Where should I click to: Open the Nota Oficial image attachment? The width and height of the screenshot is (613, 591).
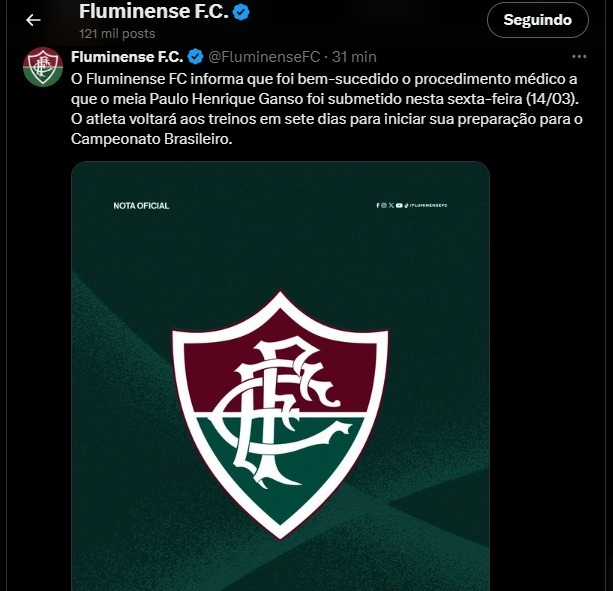tap(280, 376)
